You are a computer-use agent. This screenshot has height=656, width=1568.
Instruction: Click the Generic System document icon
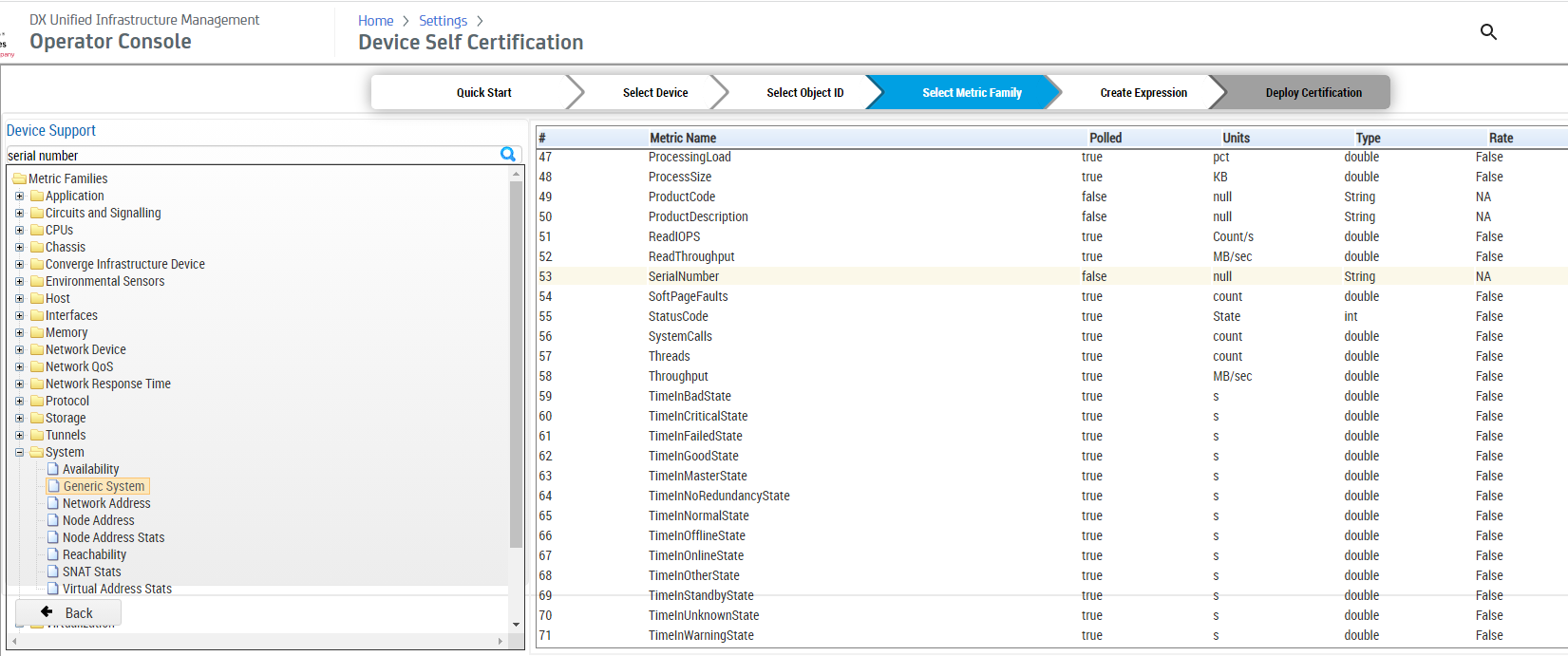53,486
